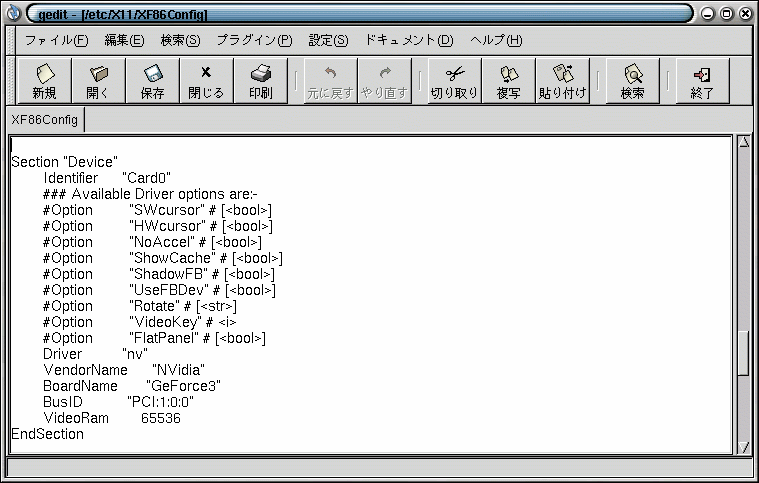Image resolution: width=759 pixels, height=483 pixels.
Task: Click the "HWcursor" option line
Action: 157,226
